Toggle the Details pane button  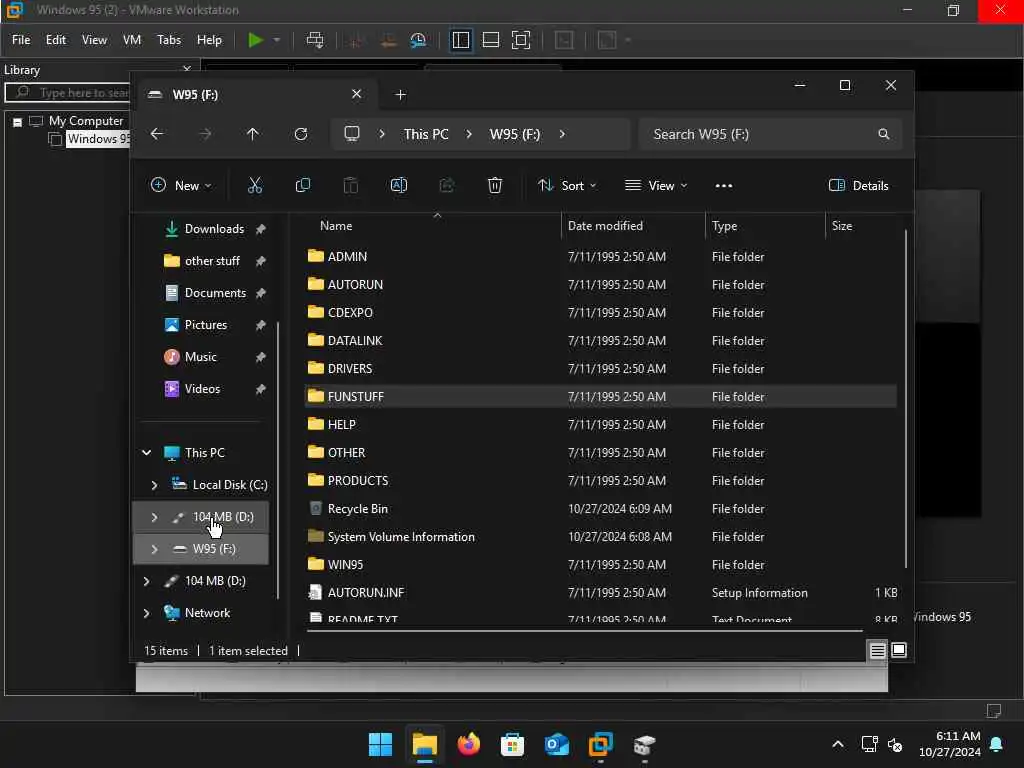pyautogui.click(x=859, y=185)
